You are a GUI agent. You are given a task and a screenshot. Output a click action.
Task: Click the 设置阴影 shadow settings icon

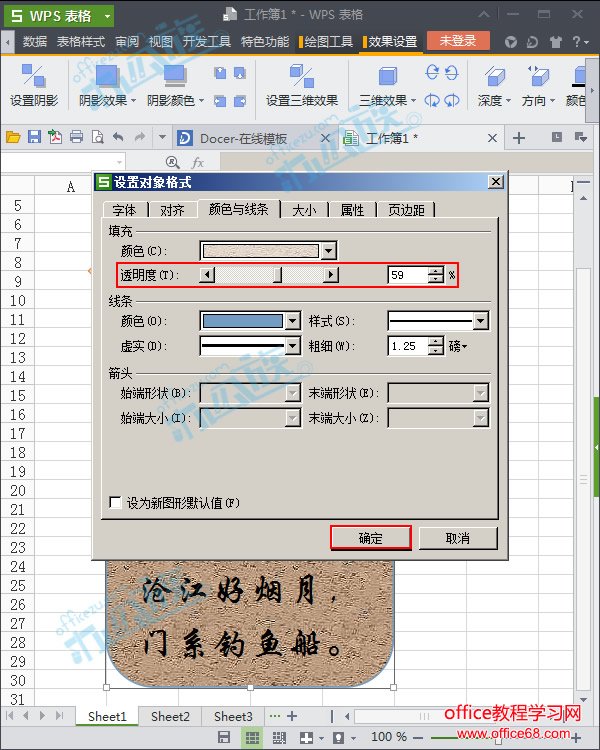point(33,76)
